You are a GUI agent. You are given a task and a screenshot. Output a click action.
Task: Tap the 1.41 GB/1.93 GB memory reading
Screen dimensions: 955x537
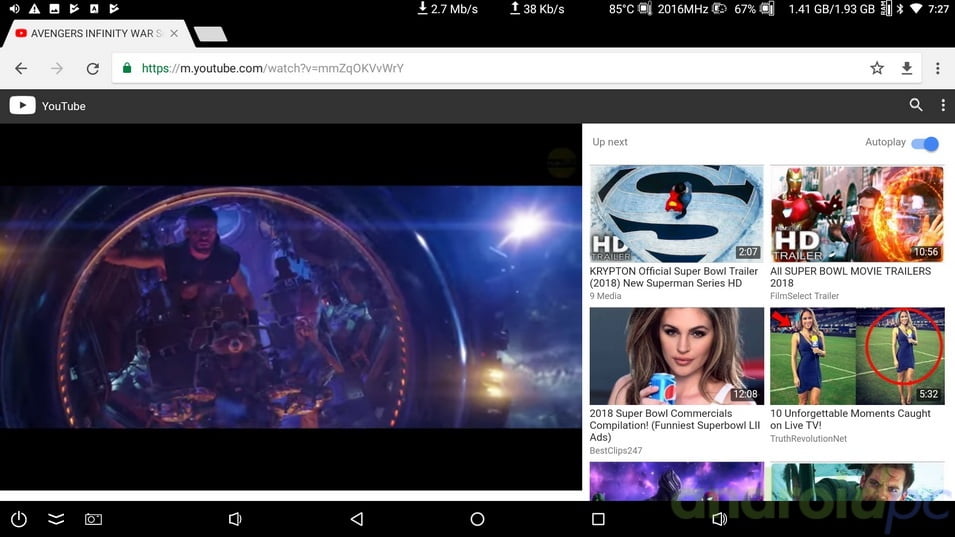[831, 9]
